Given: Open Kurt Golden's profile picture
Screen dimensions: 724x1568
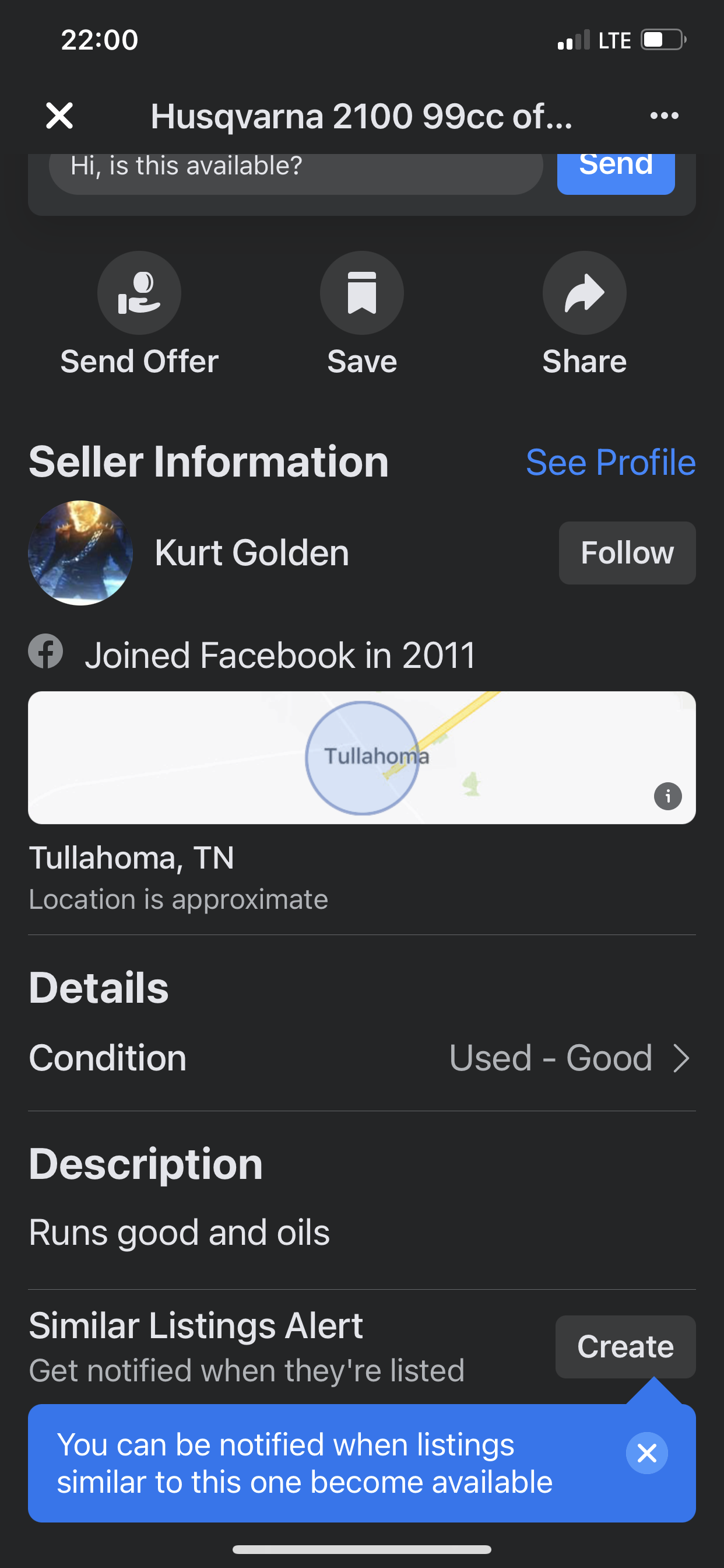Looking at the screenshot, I should click(x=80, y=552).
